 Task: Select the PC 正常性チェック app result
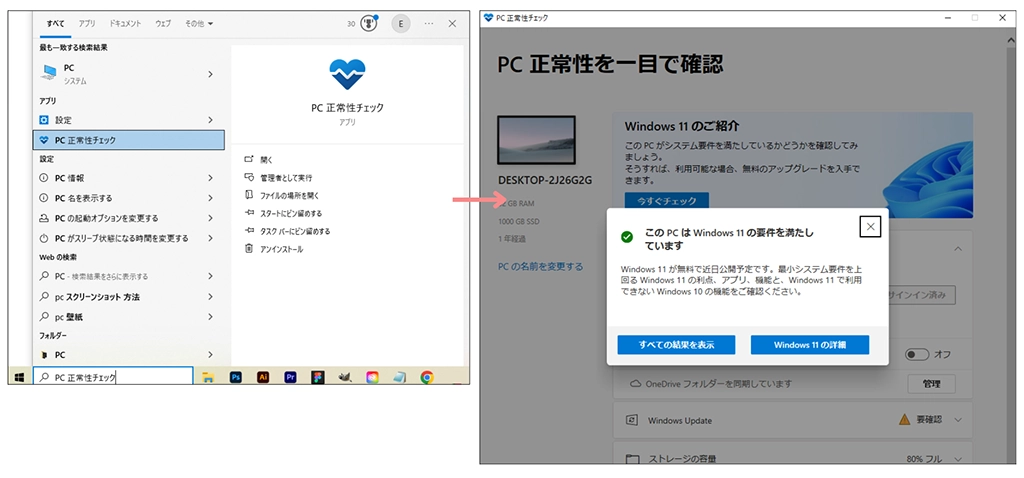click(x=129, y=140)
